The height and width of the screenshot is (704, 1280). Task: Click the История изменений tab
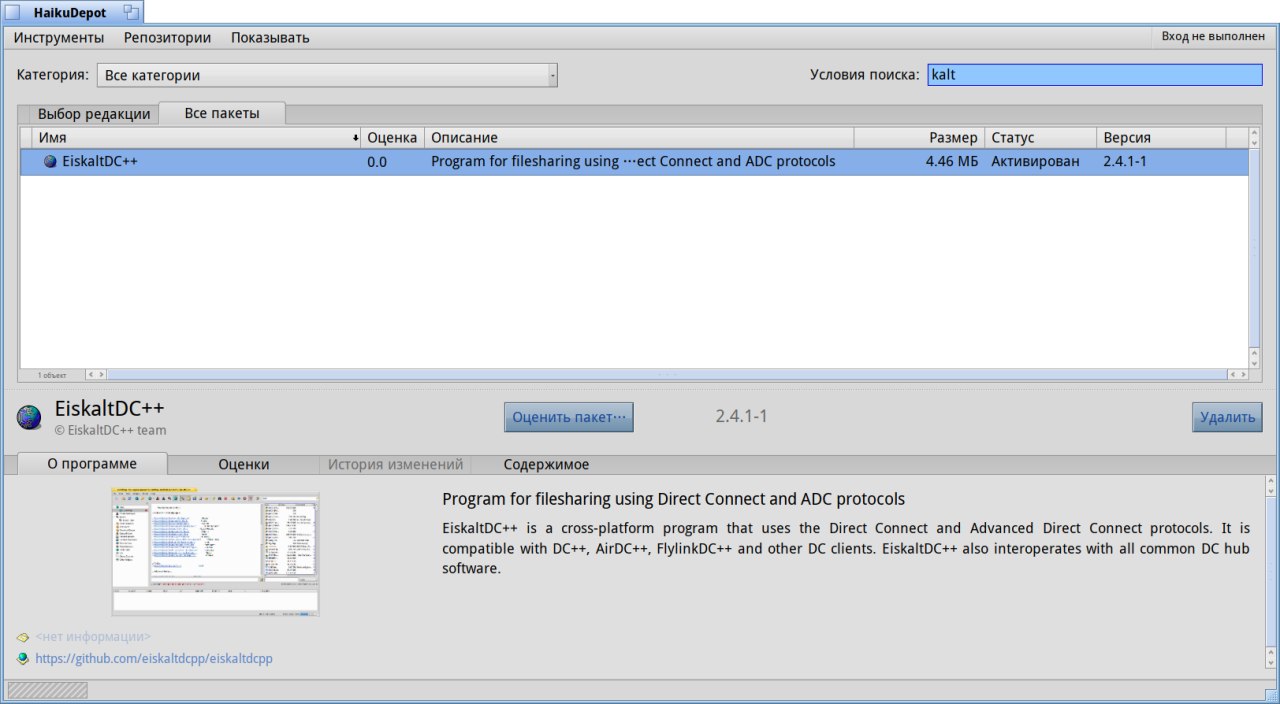point(395,464)
